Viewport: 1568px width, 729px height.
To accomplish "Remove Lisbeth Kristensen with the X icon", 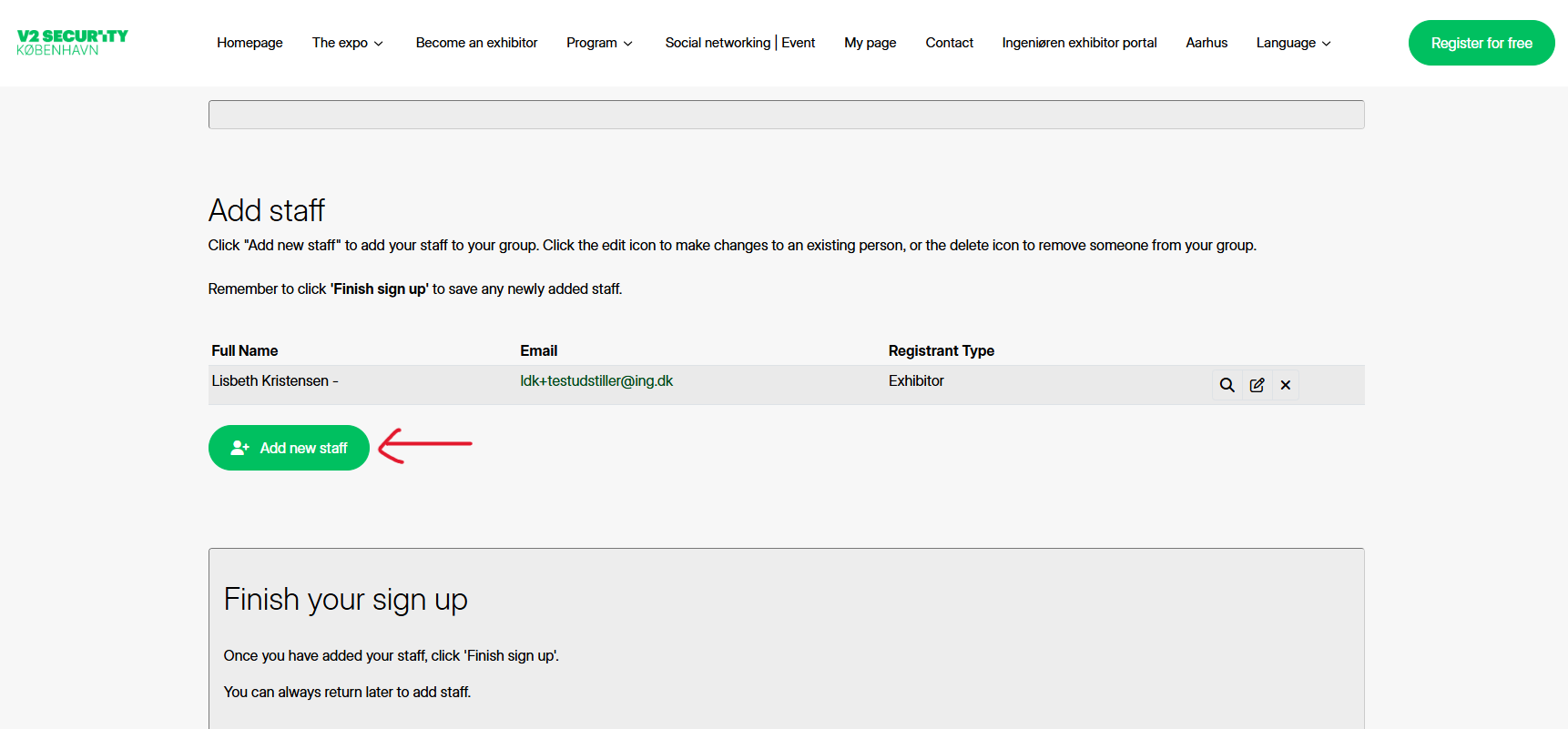I will 1285,385.
